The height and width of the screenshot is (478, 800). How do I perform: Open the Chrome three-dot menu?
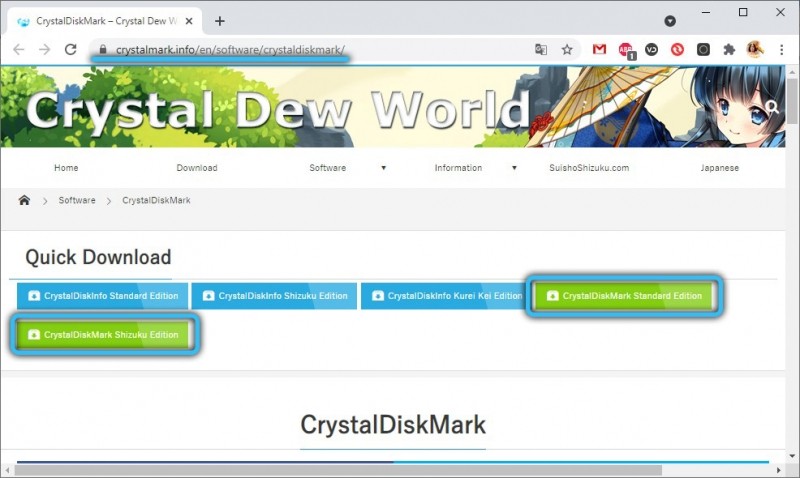[781, 49]
